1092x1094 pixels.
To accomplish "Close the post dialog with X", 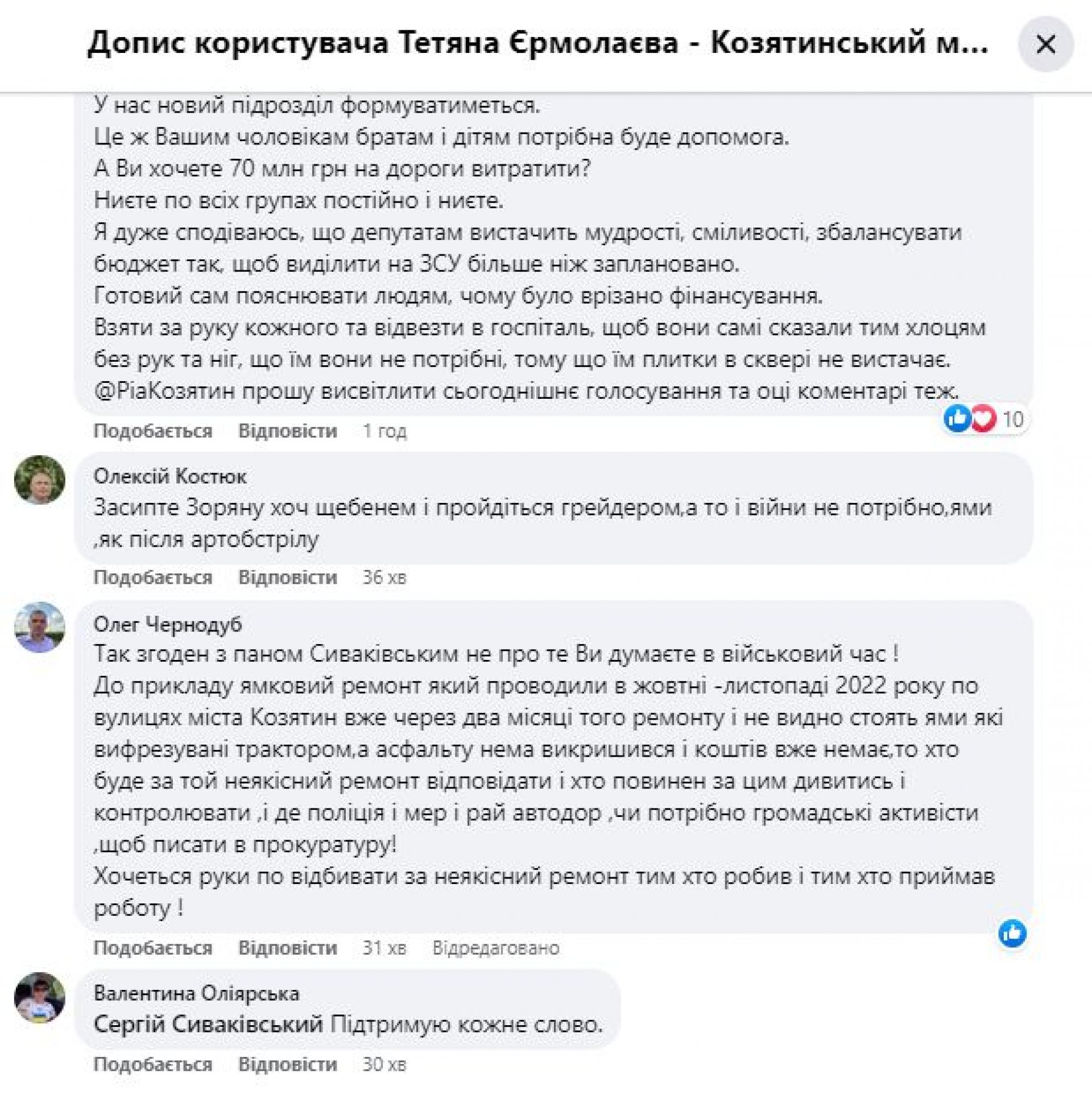I will 1045,44.
